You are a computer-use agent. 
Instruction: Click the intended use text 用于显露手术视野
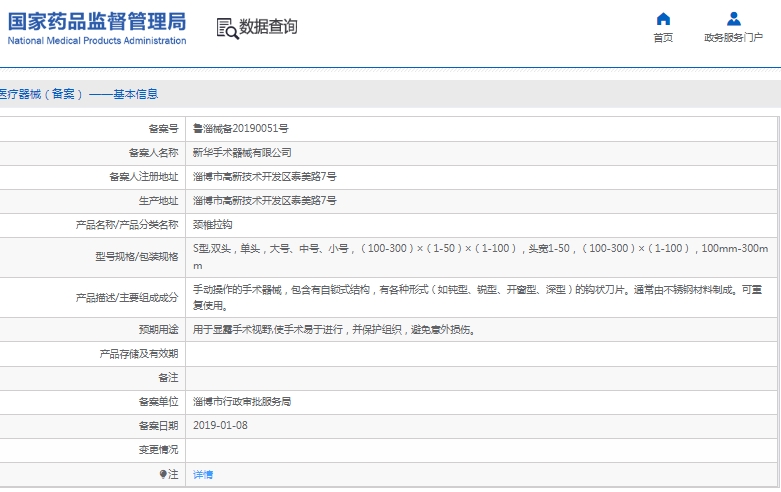[334, 330]
